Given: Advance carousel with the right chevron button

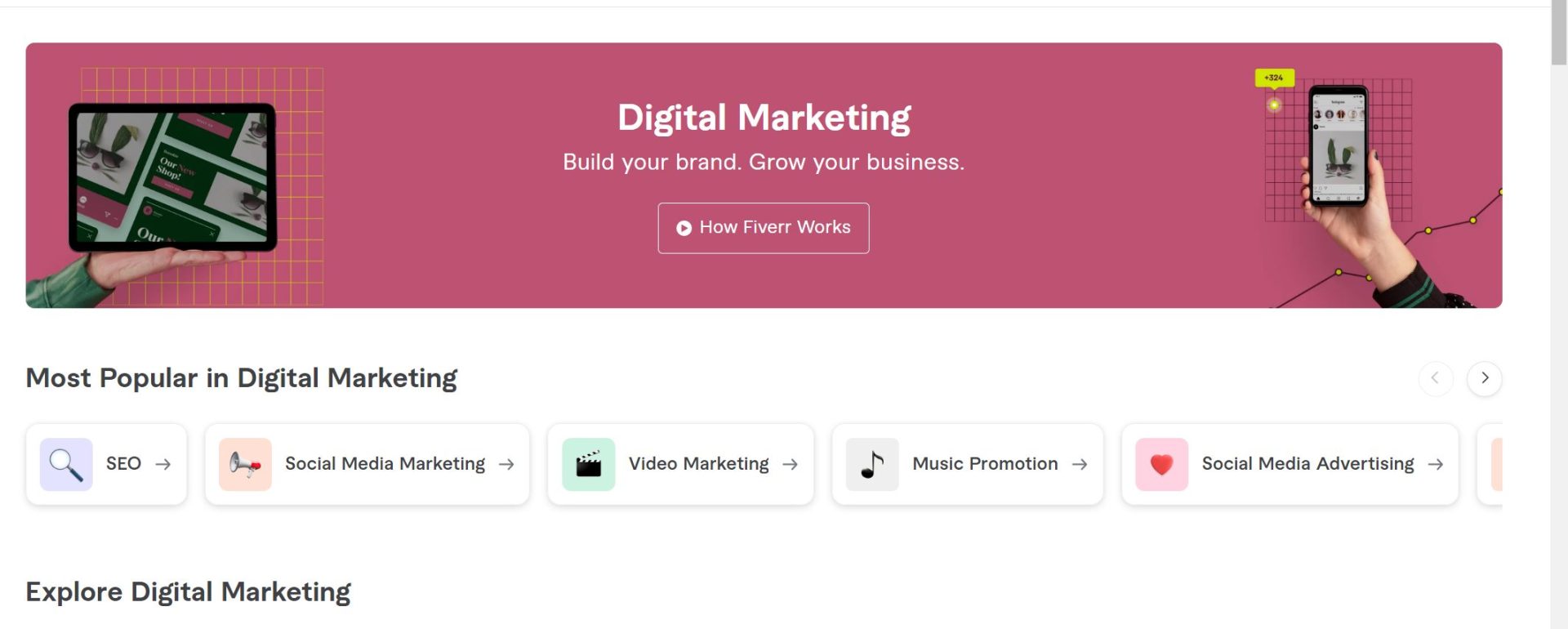Looking at the screenshot, I should pyautogui.click(x=1484, y=378).
